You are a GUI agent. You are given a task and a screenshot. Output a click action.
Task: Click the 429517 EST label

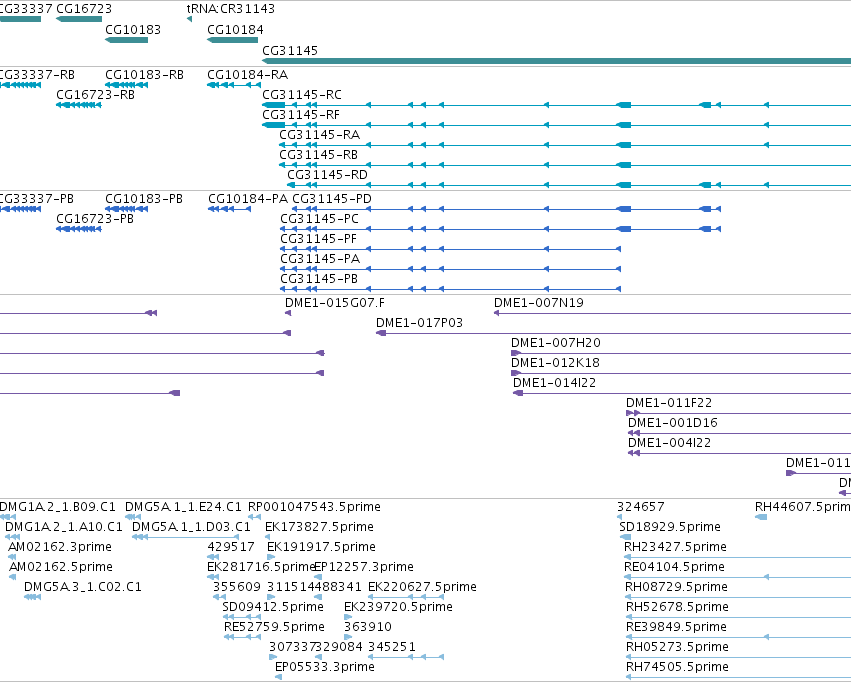click(x=231, y=547)
